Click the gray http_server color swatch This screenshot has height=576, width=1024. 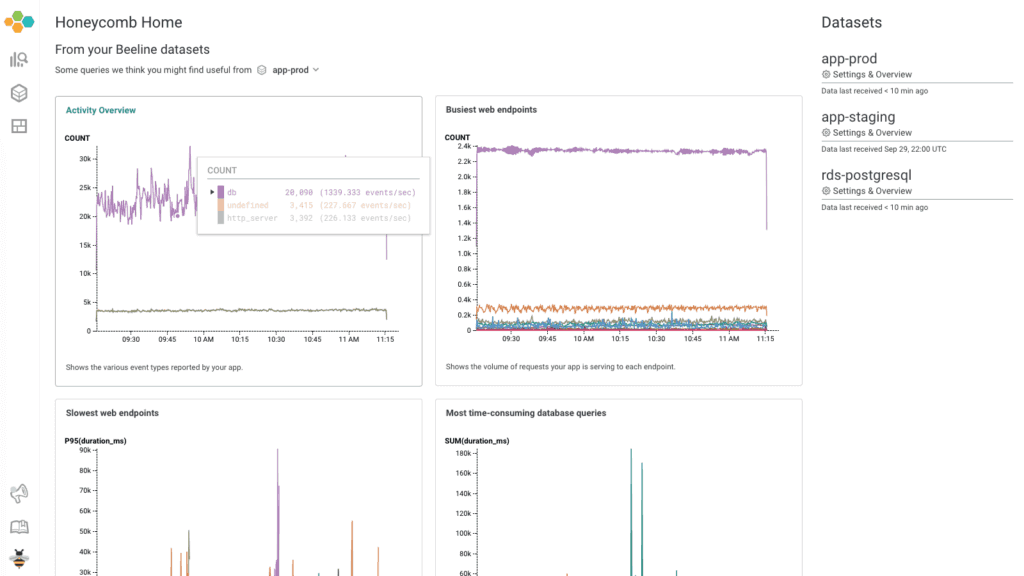click(221, 217)
